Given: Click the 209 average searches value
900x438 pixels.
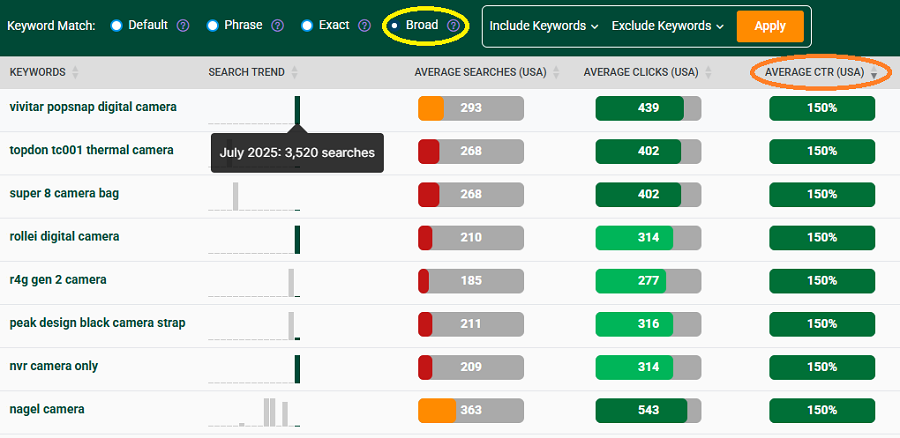Looking at the screenshot, I should pyautogui.click(x=471, y=367).
